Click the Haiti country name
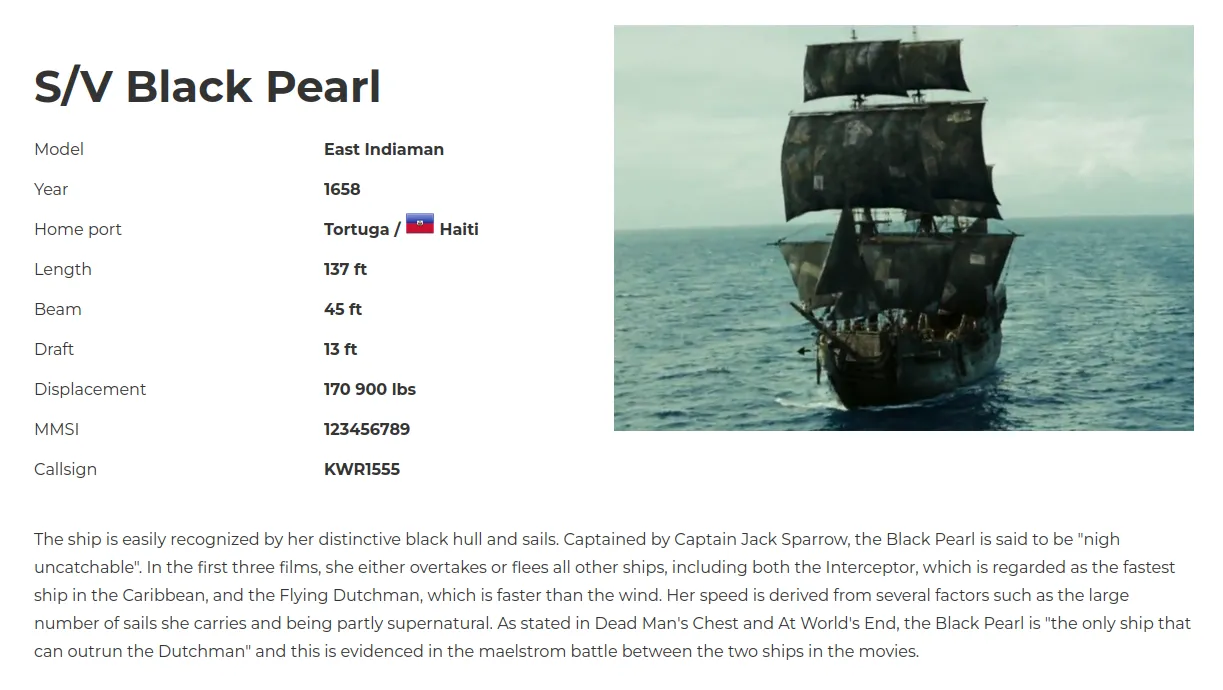 [459, 229]
